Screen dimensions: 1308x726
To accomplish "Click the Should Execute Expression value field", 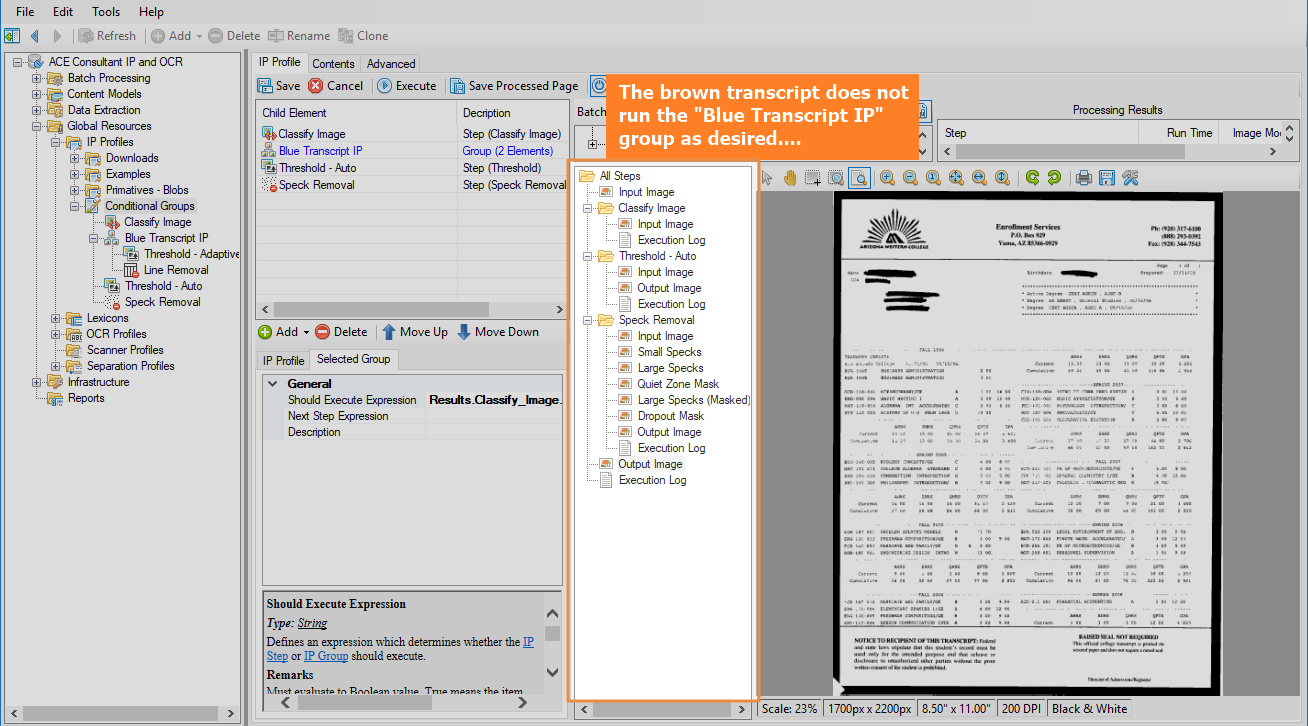I will coord(494,400).
